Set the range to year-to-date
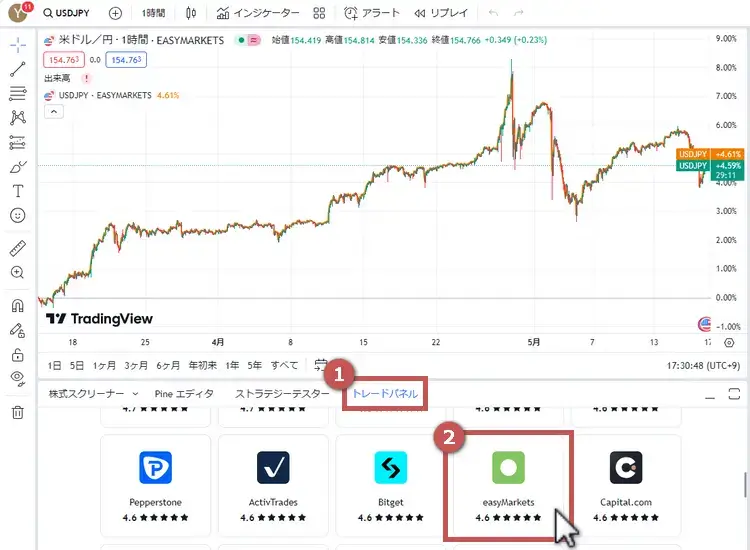Viewport: 750px width, 550px height. pos(202,365)
